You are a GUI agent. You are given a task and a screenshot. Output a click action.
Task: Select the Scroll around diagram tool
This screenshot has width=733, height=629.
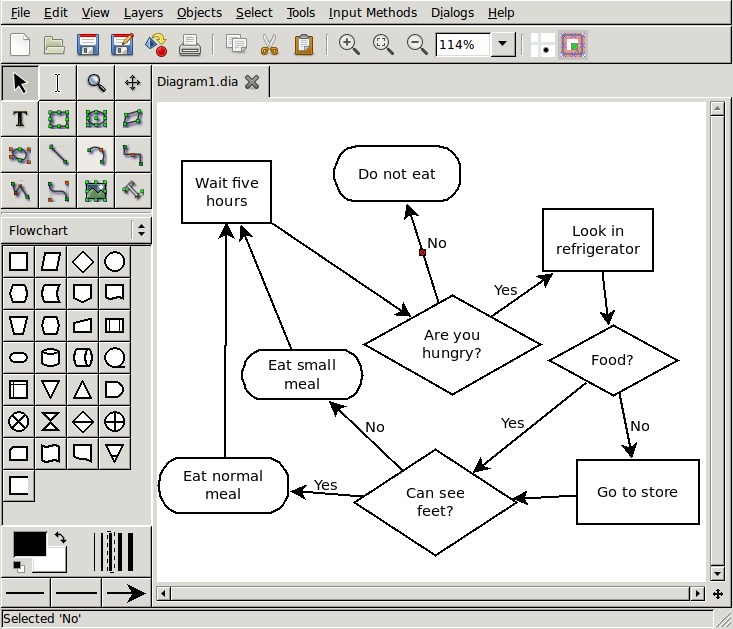132,82
